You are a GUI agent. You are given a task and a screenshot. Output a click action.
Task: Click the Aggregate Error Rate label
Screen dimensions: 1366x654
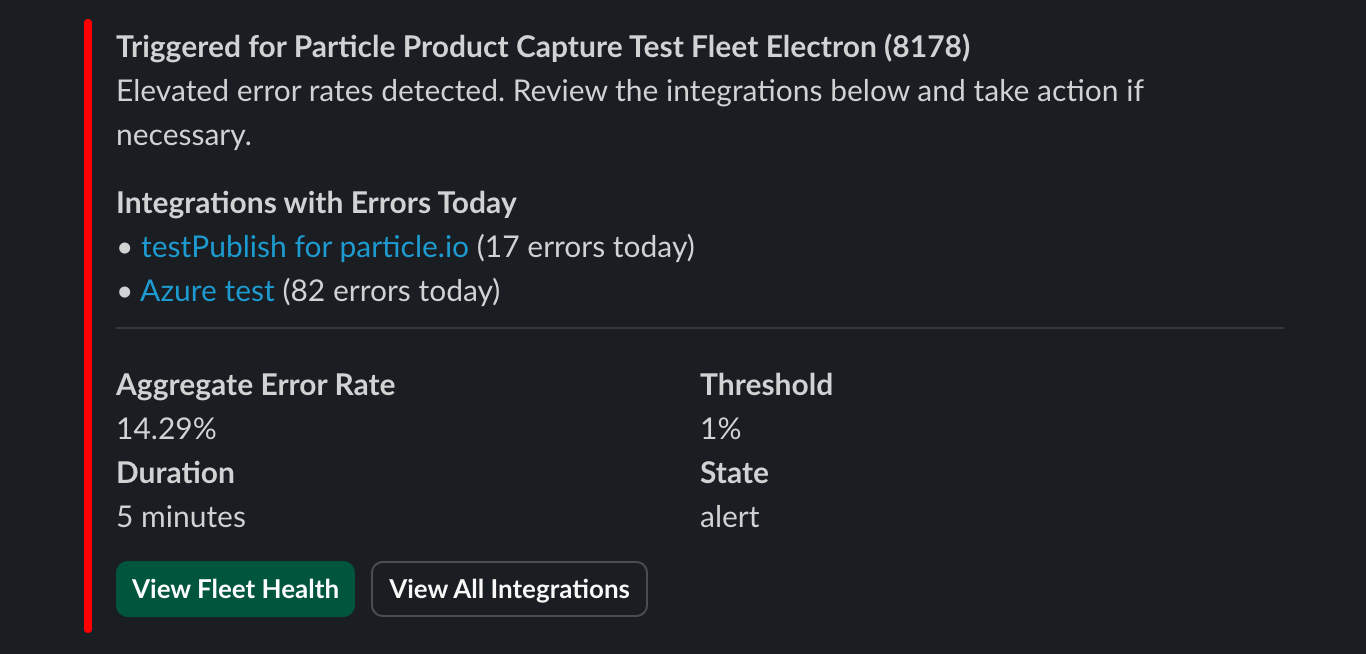[255, 385]
